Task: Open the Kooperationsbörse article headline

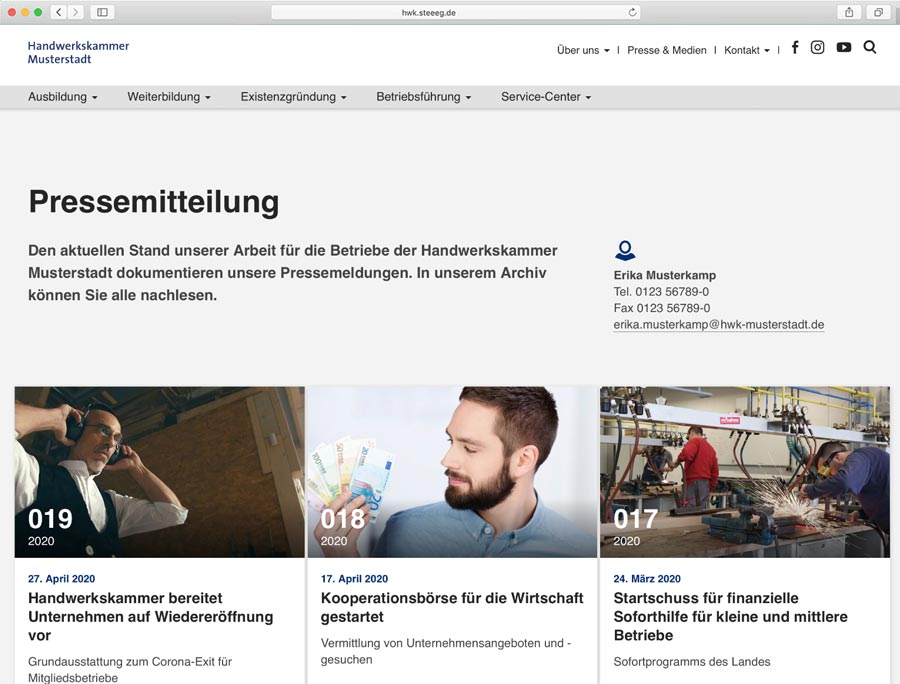Action: tap(452, 607)
